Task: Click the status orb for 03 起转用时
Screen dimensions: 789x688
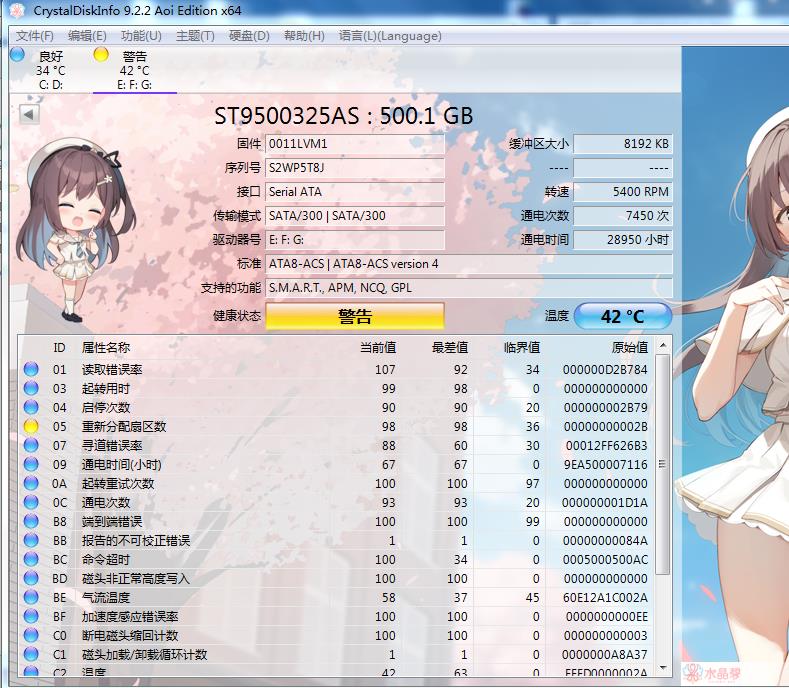Action: [x=31, y=388]
